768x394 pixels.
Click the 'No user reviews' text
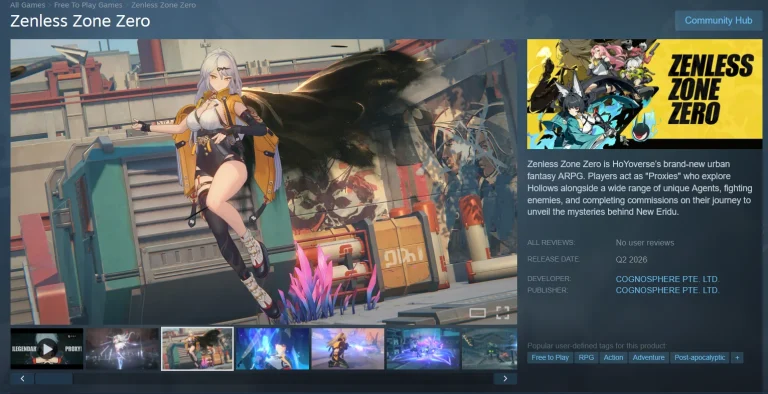point(645,243)
